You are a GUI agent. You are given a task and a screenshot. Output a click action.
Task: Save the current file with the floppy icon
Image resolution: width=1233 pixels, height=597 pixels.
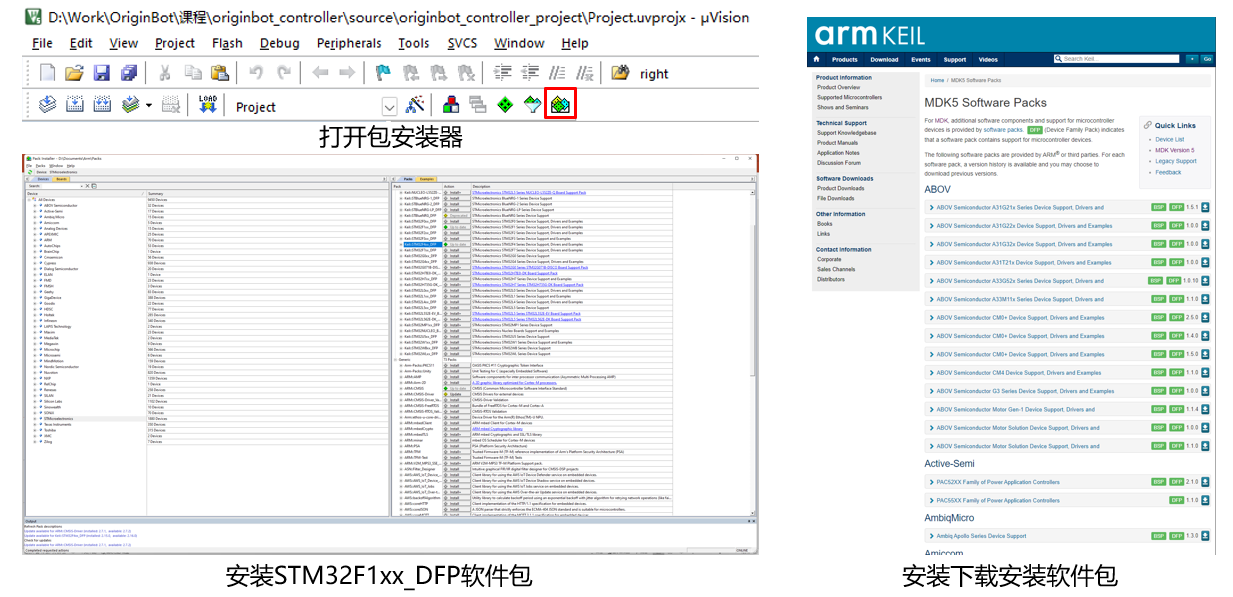click(101, 73)
